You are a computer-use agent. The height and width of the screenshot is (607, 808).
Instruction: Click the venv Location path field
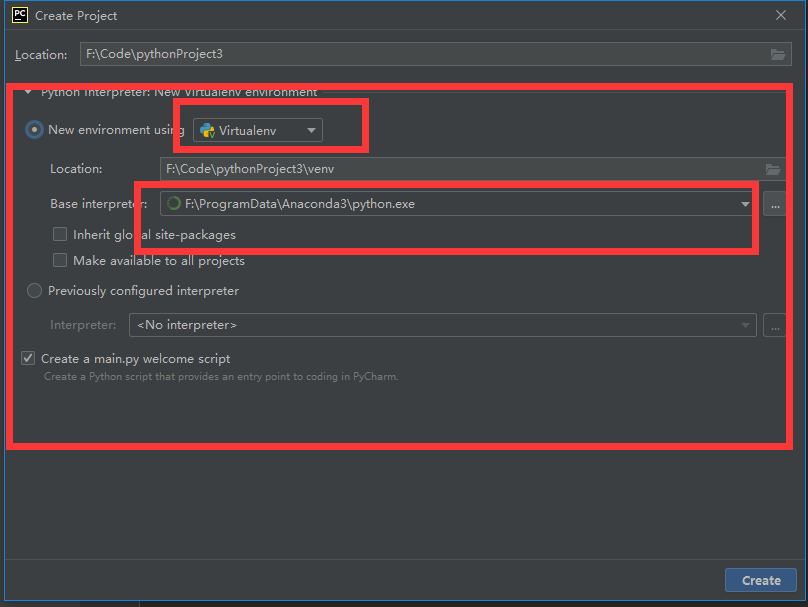[x=473, y=169]
